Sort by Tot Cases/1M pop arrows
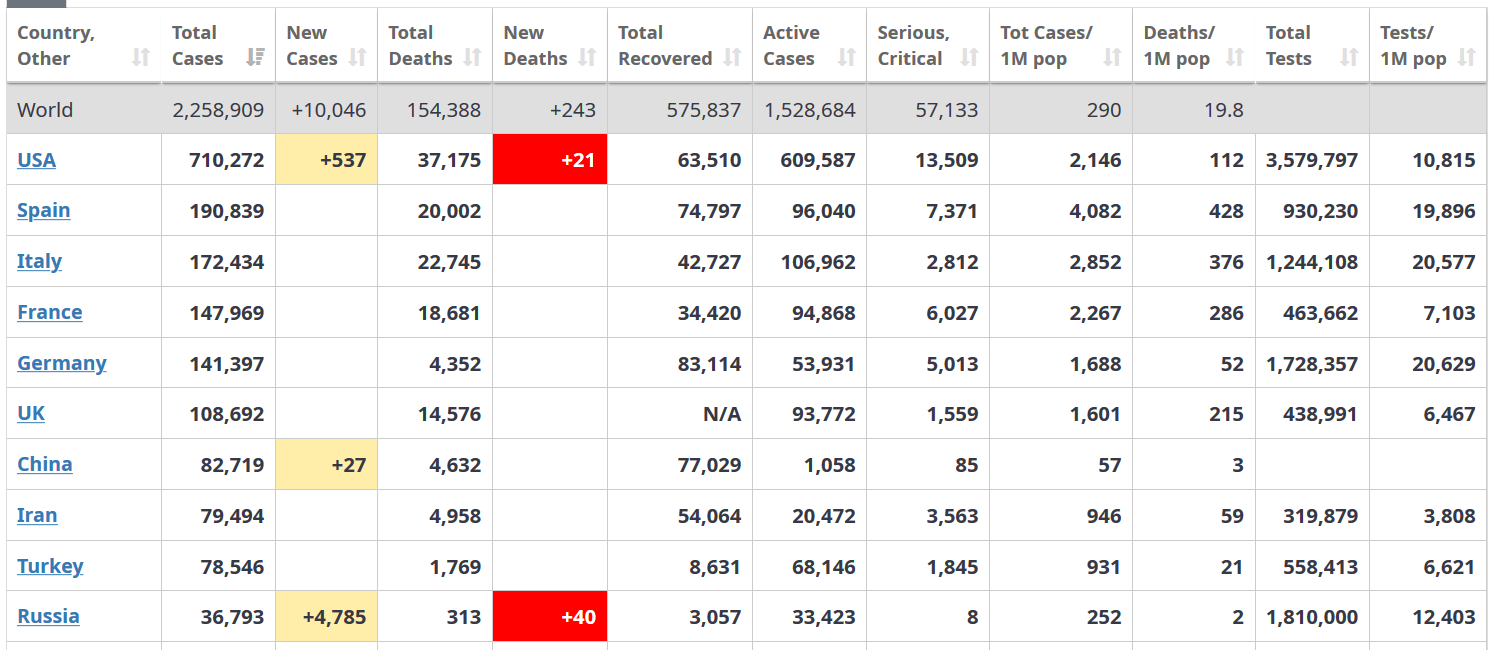 pyautogui.click(x=1112, y=58)
